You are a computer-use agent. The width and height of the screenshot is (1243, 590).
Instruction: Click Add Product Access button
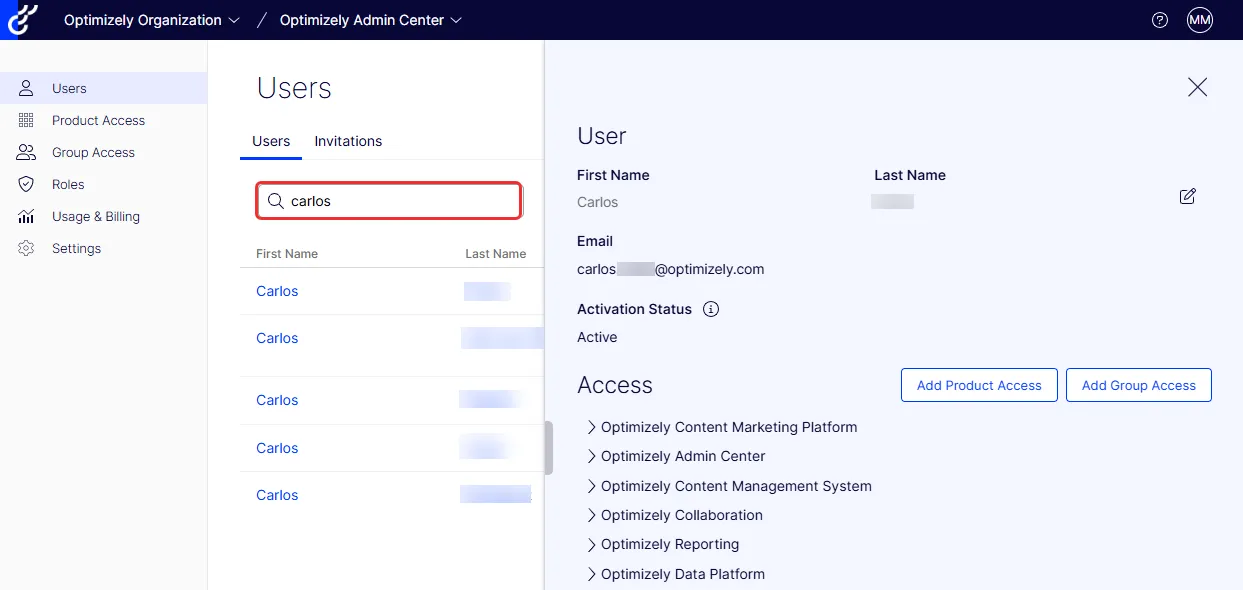click(979, 385)
